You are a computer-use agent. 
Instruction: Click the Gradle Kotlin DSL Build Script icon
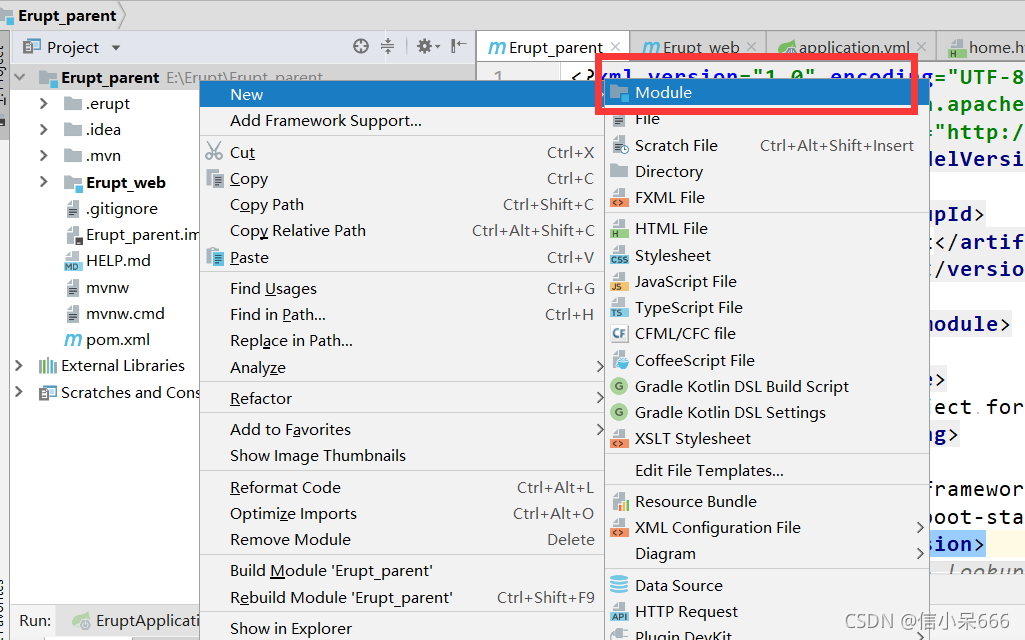(619, 386)
